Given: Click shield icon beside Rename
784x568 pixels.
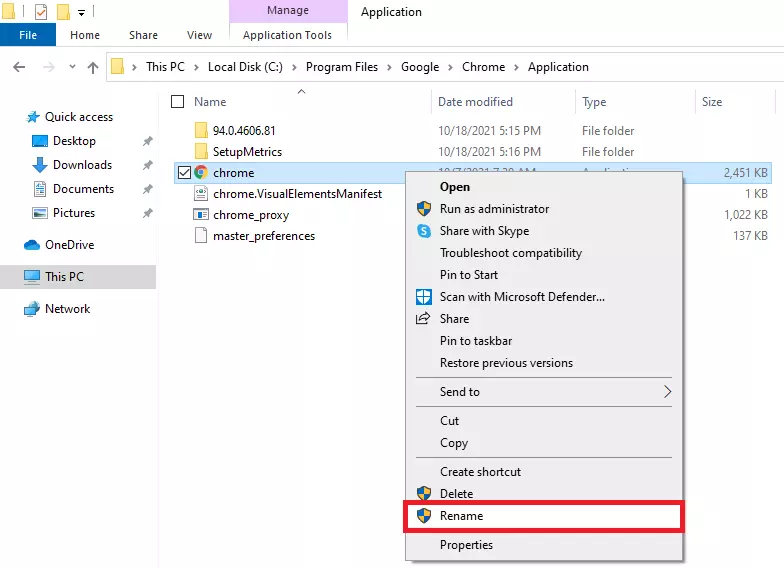Looking at the screenshot, I should (424, 516).
